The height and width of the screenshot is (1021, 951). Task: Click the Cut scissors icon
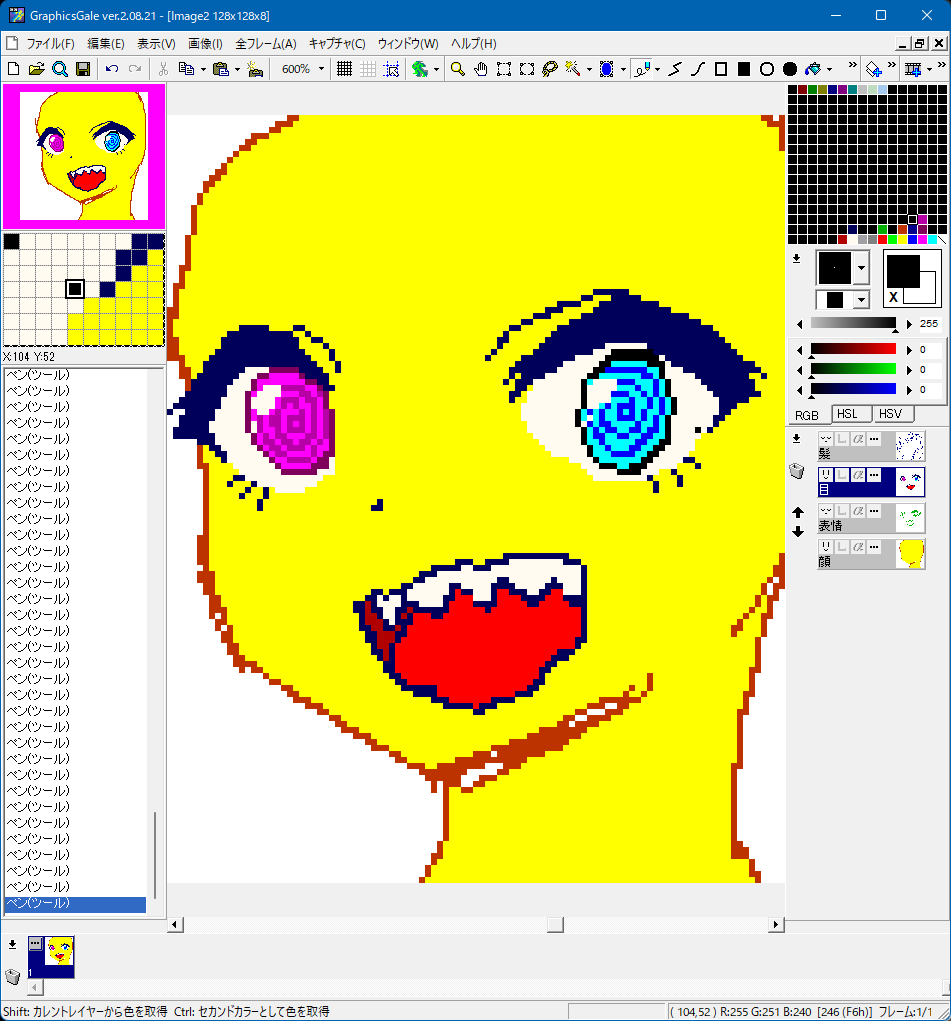tap(163, 68)
